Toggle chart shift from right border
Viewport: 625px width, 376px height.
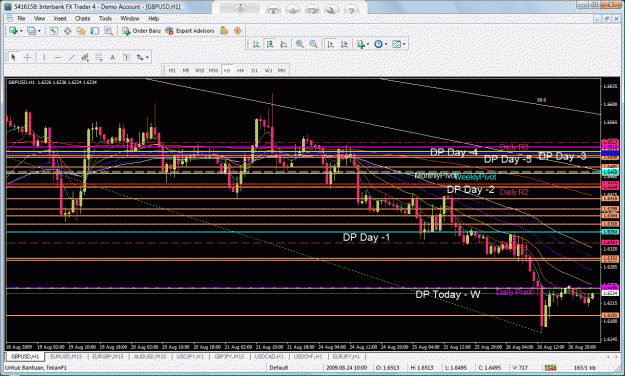click(x=344, y=44)
